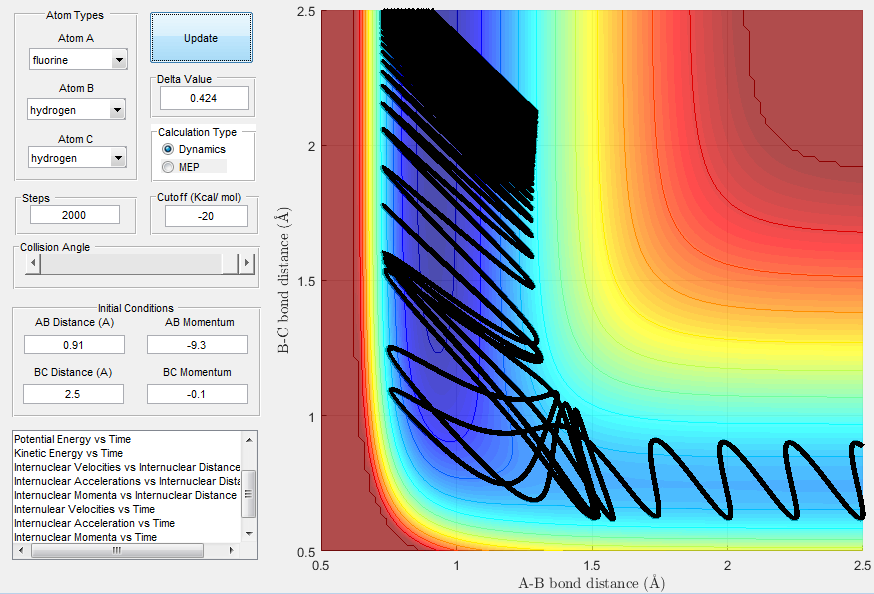Click the plot list's horizontal scrollbar thumb
Screen dimensions: 874x594
[118, 551]
